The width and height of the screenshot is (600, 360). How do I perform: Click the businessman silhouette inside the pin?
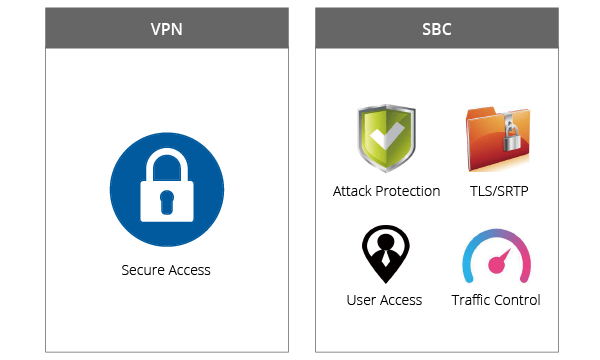click(x=386, y=250)
